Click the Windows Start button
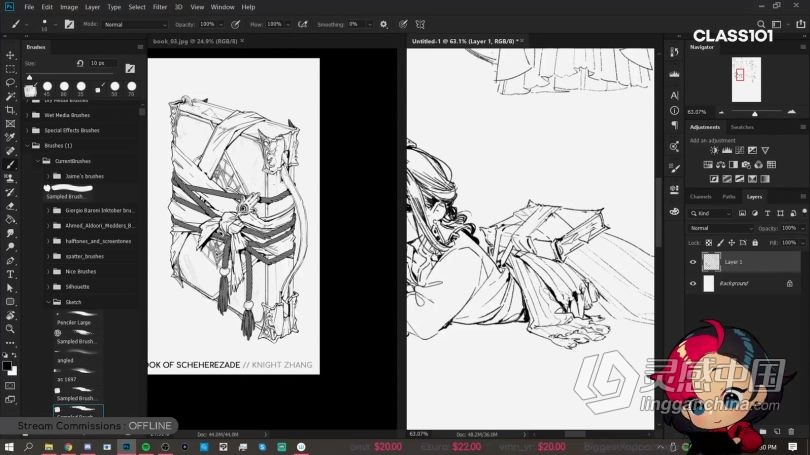This screenshot has height=455, width=810. (9, 447)
